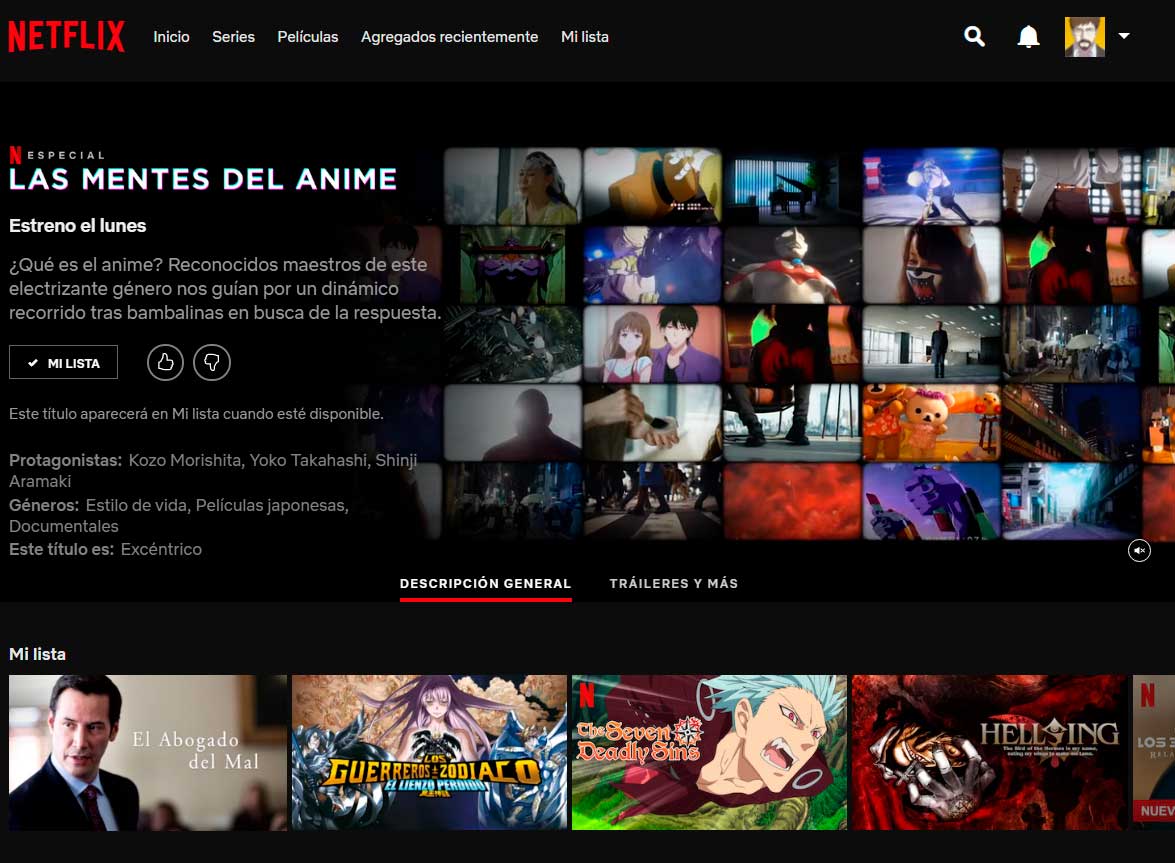Open Los Guerreros del Zodiaco thumbnail
1175x863 pixels.
pyautogui.click(x=429, y=752)
